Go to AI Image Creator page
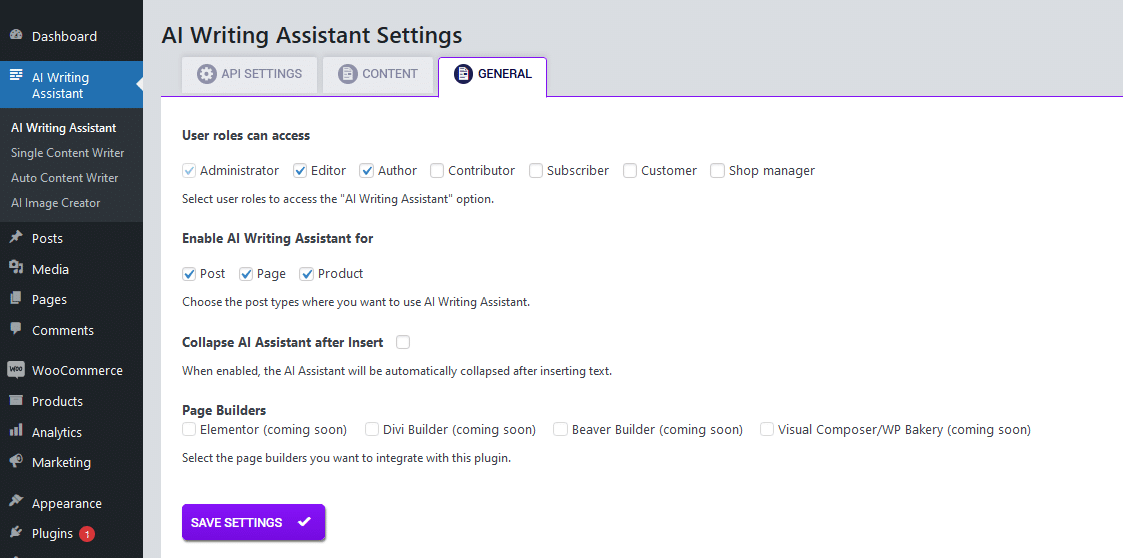 tap(56, 203)
